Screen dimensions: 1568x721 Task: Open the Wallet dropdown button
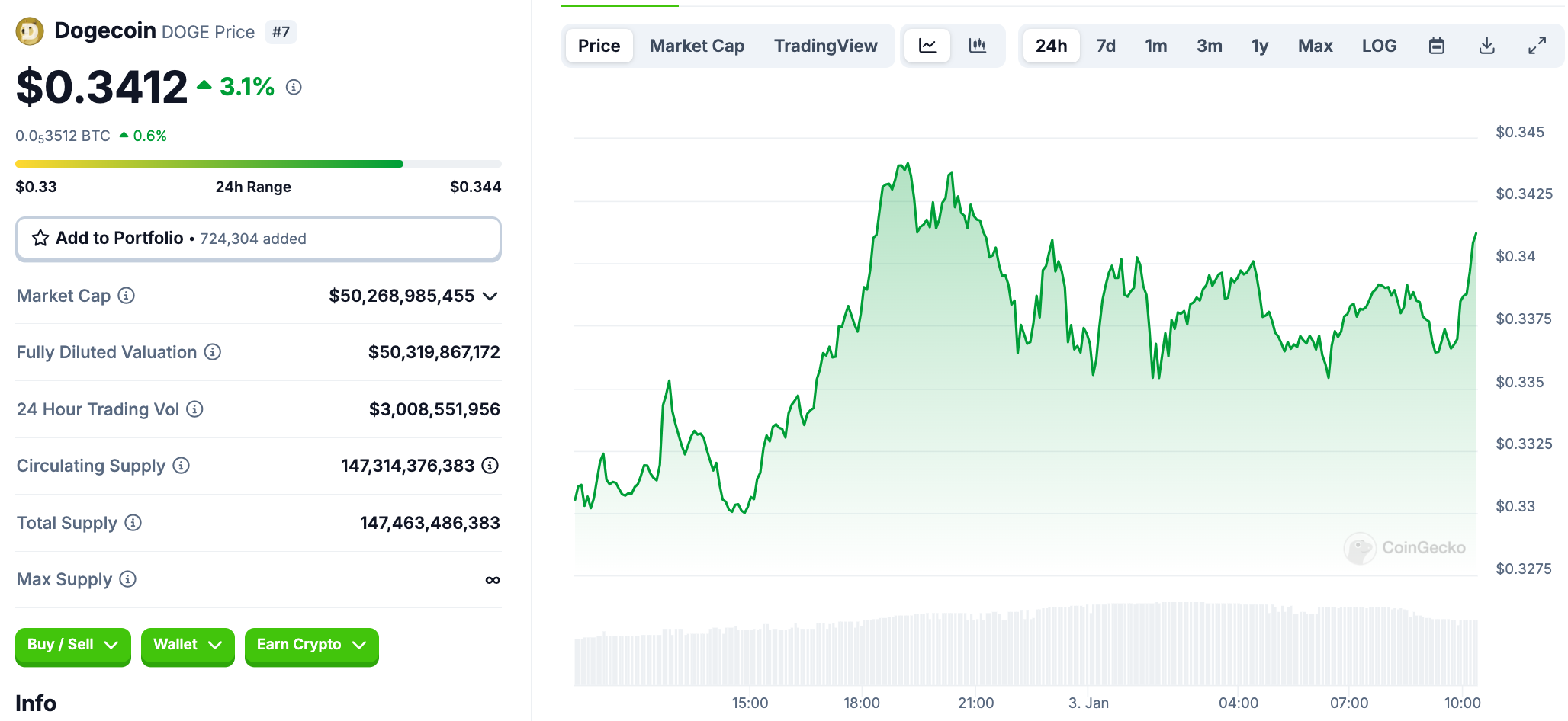coord(187,645)
